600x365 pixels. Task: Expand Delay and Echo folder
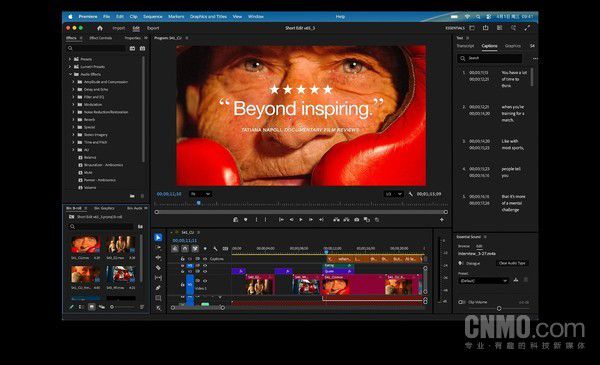[x=73, y=90]
